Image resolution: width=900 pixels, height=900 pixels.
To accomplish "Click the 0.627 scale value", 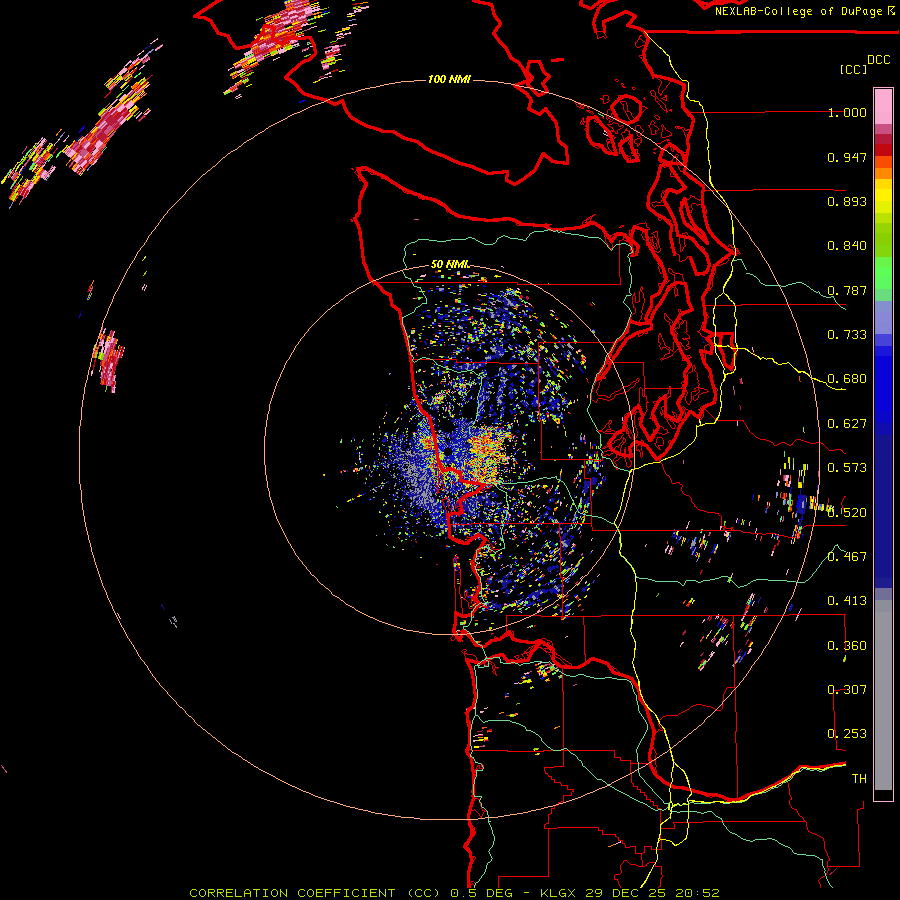I will coord(847,424).
